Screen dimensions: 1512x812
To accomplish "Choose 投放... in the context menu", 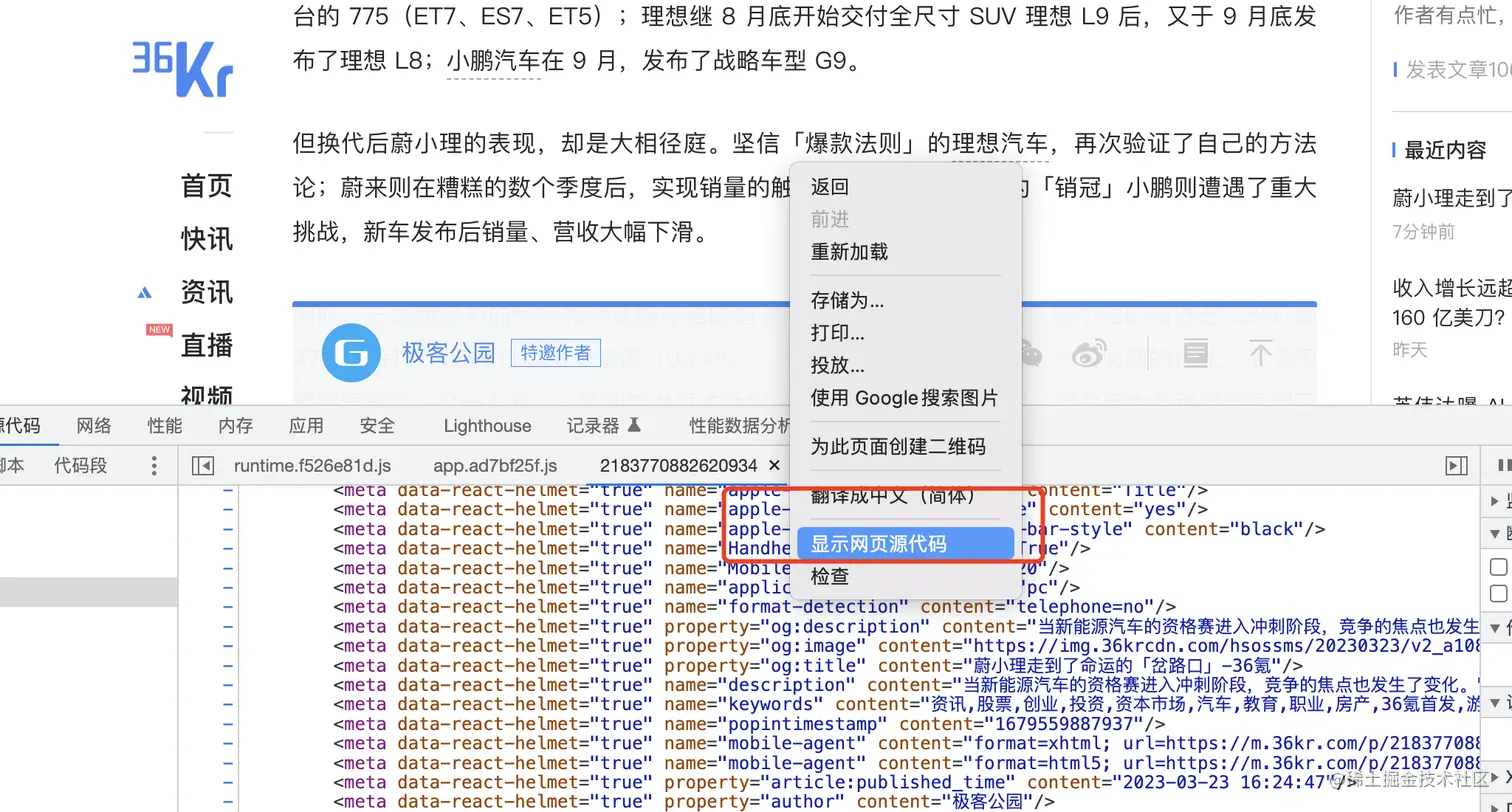I will 838,365.
